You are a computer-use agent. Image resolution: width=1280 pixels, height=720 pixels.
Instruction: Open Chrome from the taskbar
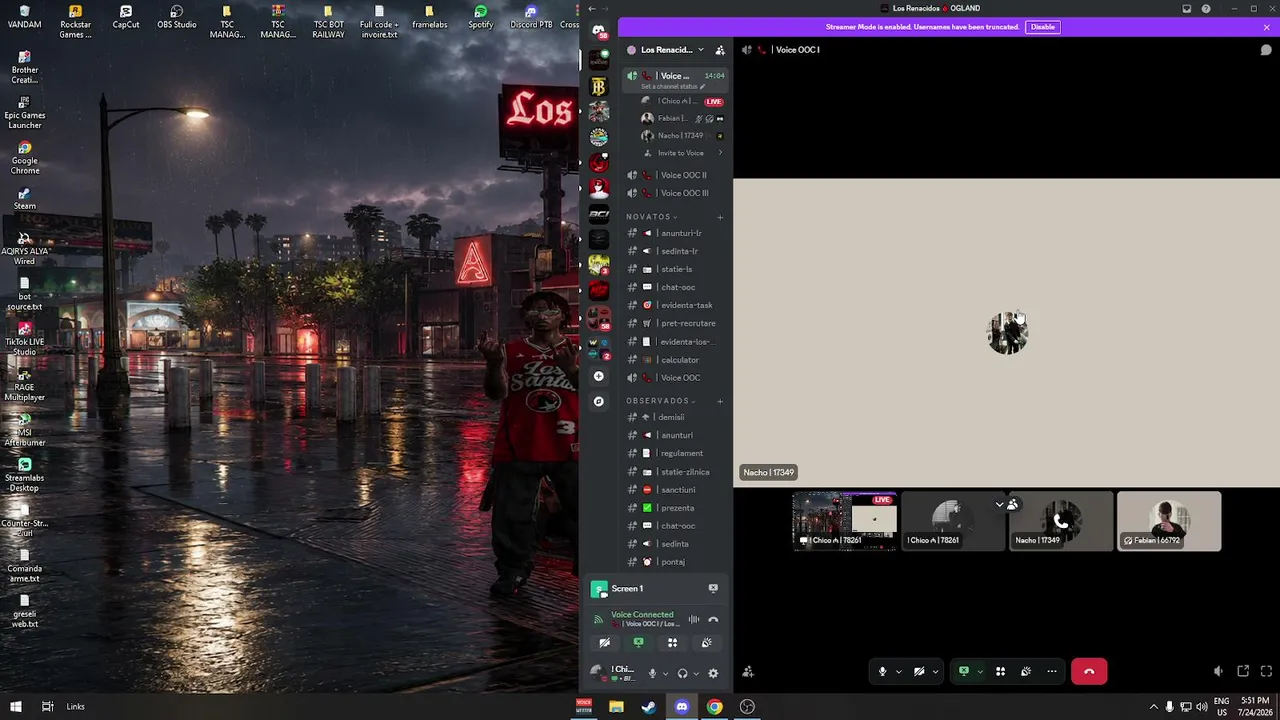(714, 707)
